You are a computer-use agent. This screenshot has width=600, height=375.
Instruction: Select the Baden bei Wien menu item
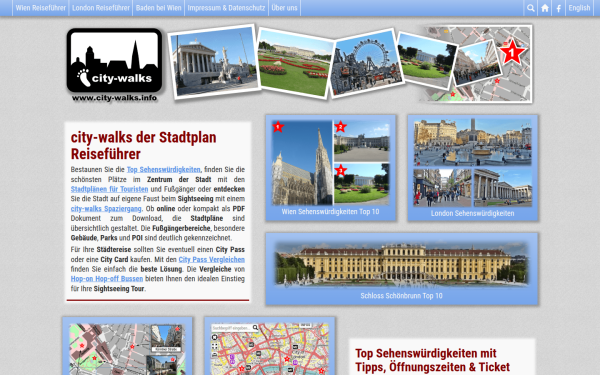pyautogui.click(x=158, y=8)
